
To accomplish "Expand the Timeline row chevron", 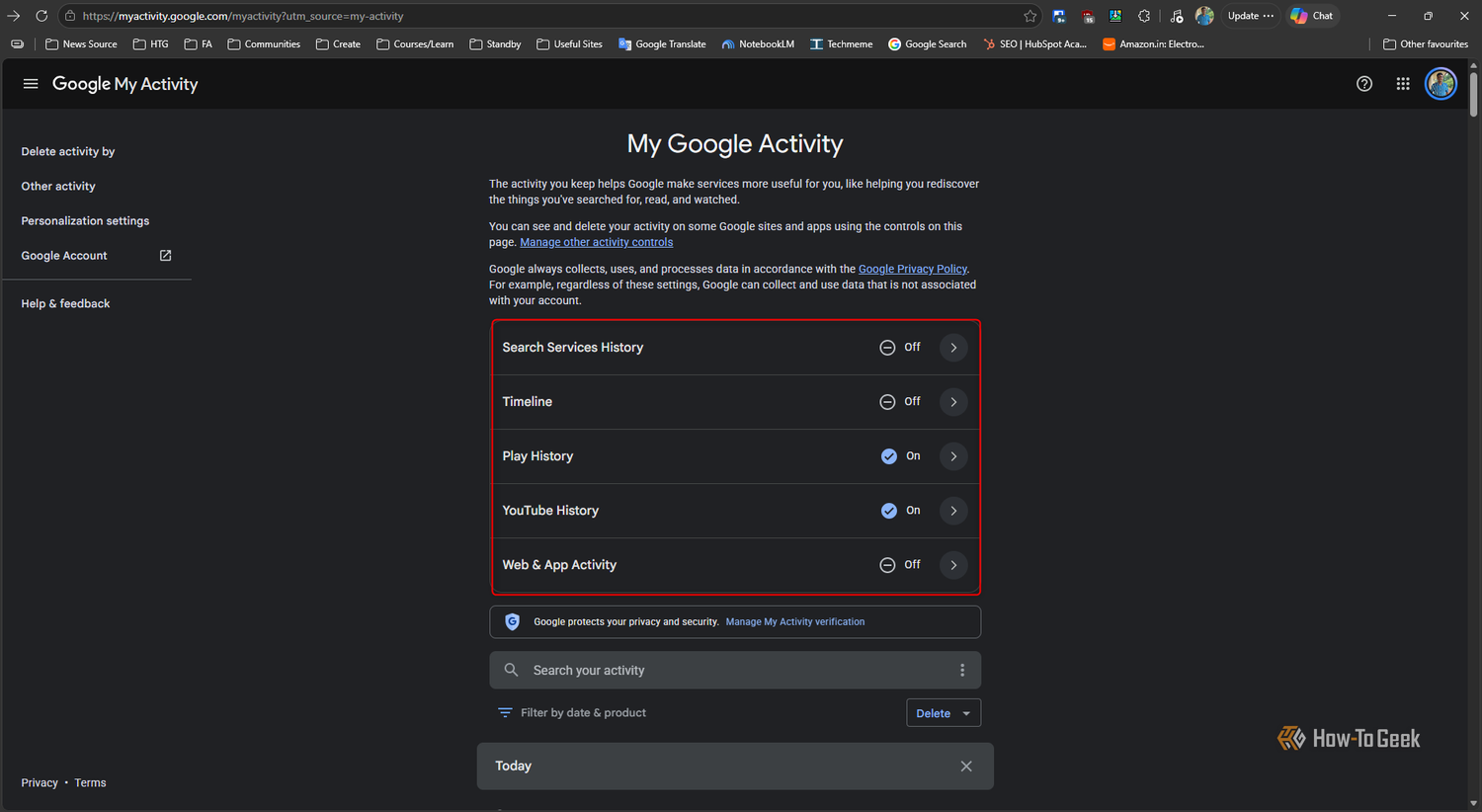I will (953, 402).
